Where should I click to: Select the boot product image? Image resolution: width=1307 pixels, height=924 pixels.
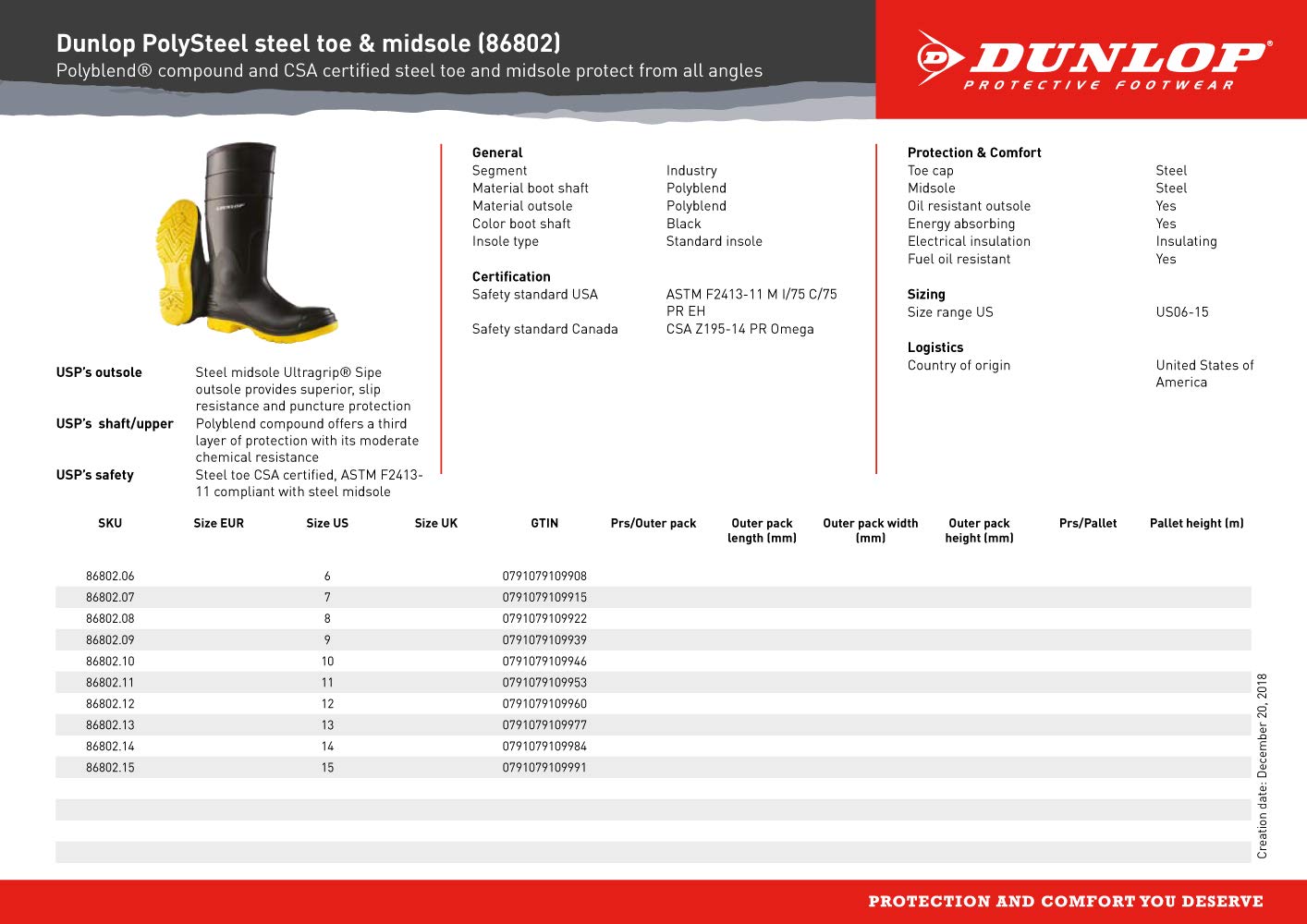point(245,240)
